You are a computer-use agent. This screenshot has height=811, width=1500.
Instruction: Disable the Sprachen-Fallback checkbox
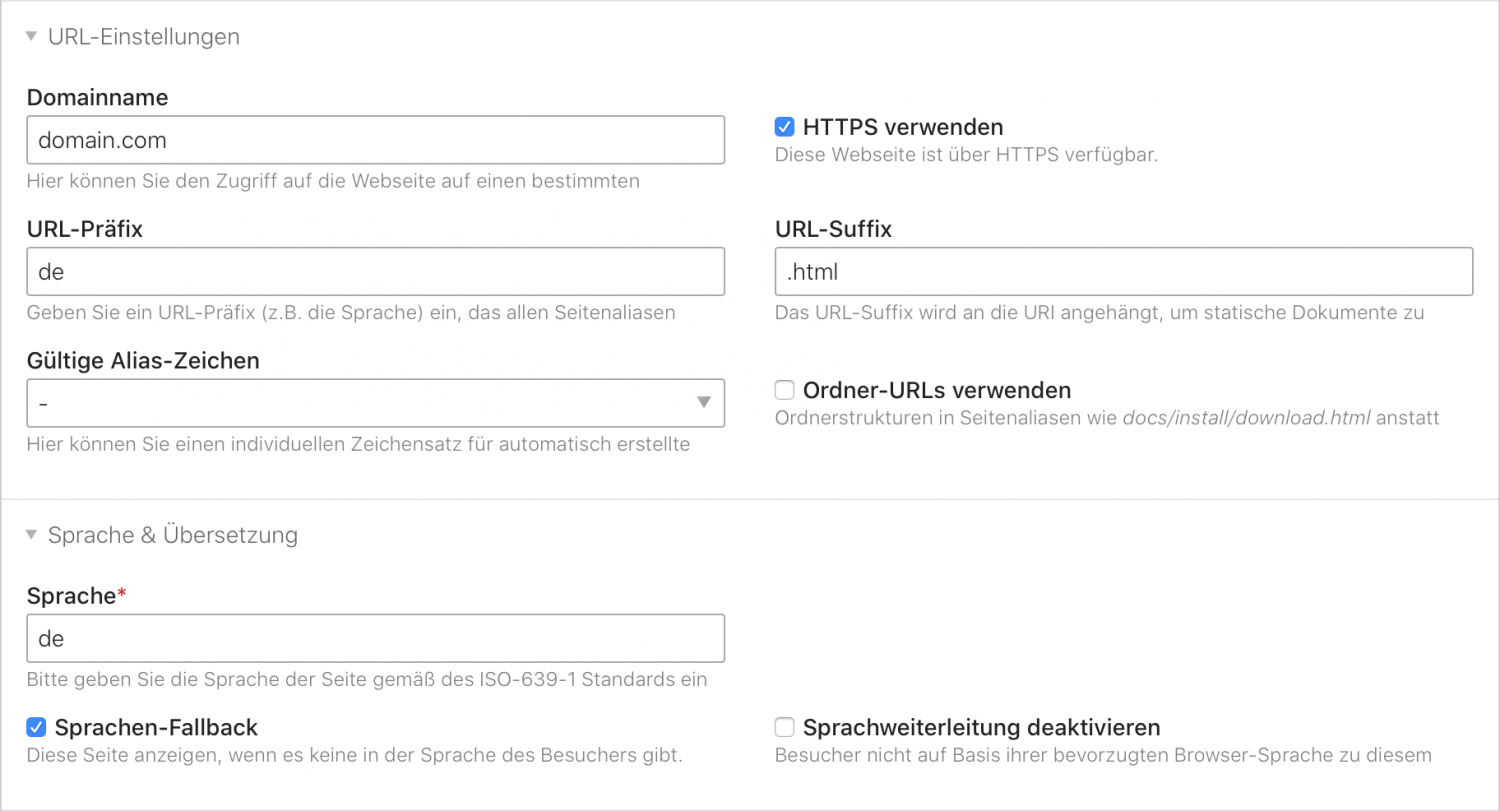point(36,727)
